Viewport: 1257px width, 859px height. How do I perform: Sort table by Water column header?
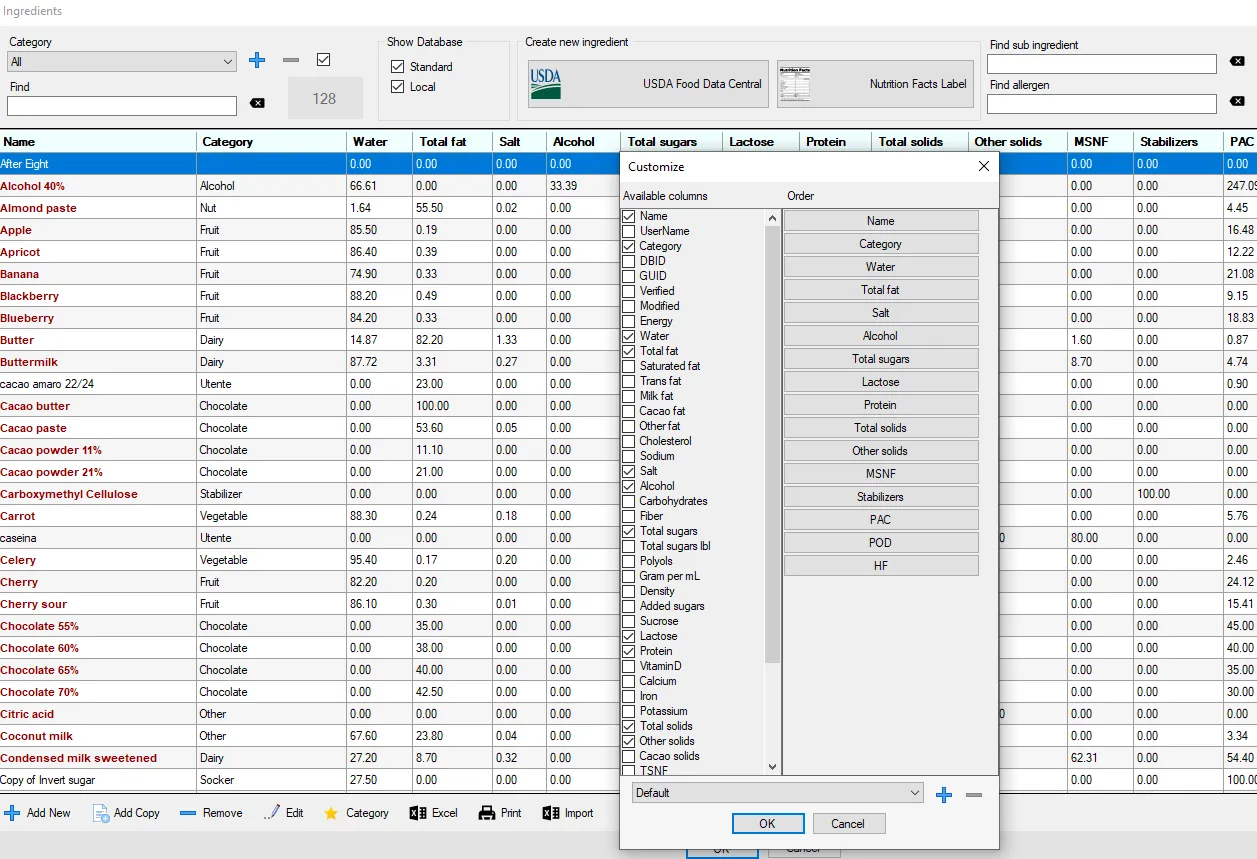pyautogui.click(x=380, y=142)
